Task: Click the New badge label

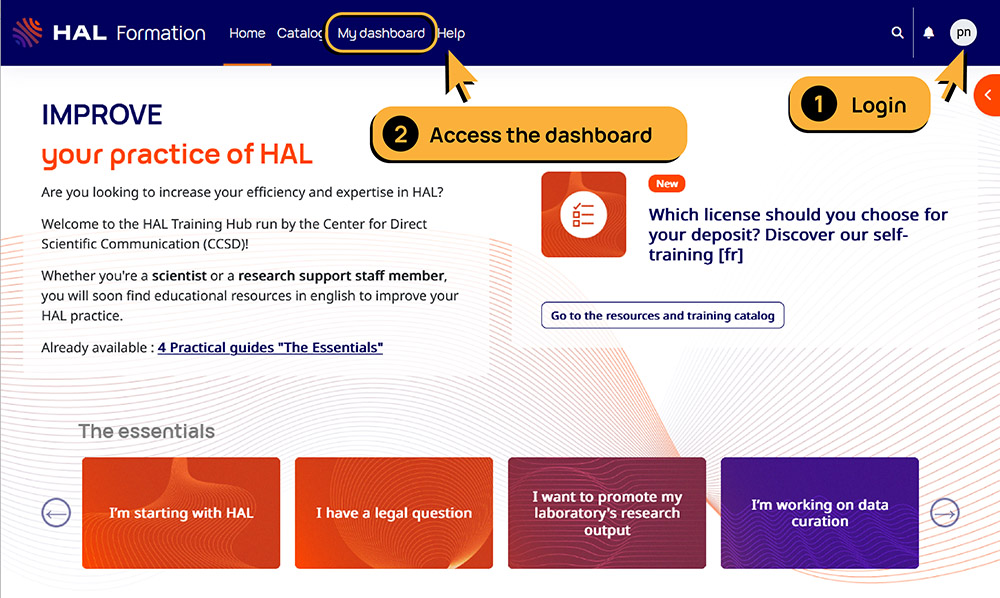Action: 667,184
